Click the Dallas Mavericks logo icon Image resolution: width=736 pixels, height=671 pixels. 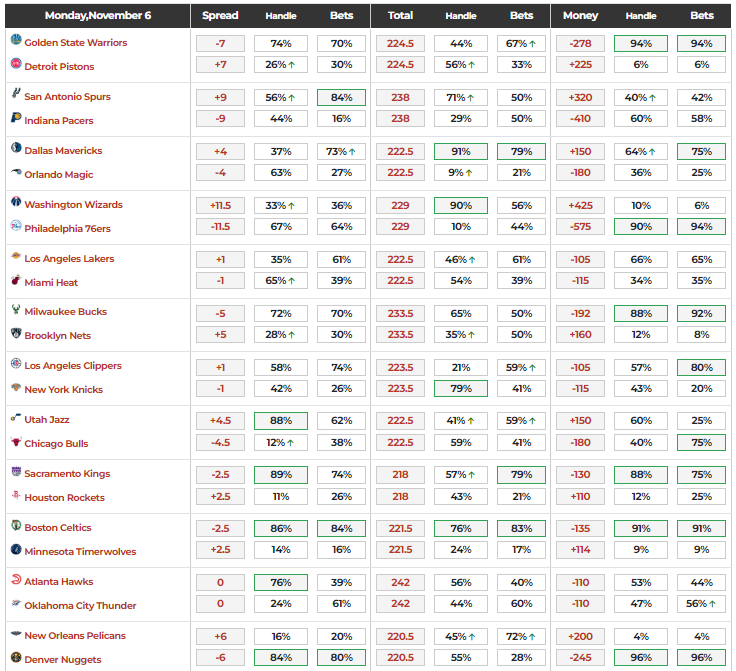click(x=16, y=147)
